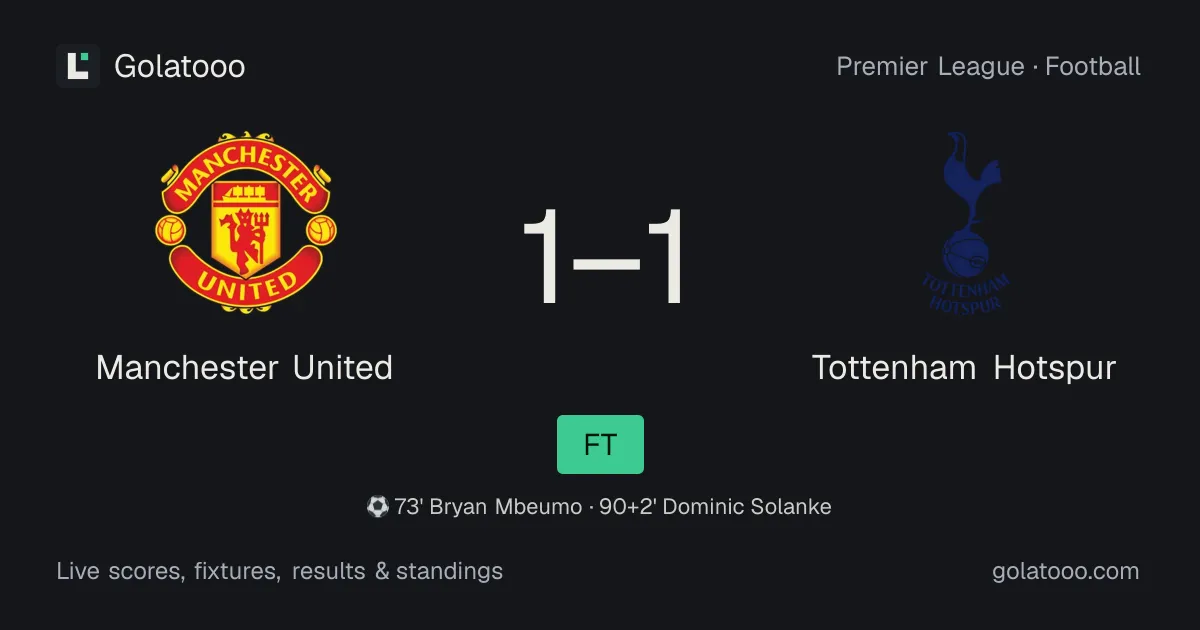Open the Tottenham Hotspur team name

click(964, 368)
